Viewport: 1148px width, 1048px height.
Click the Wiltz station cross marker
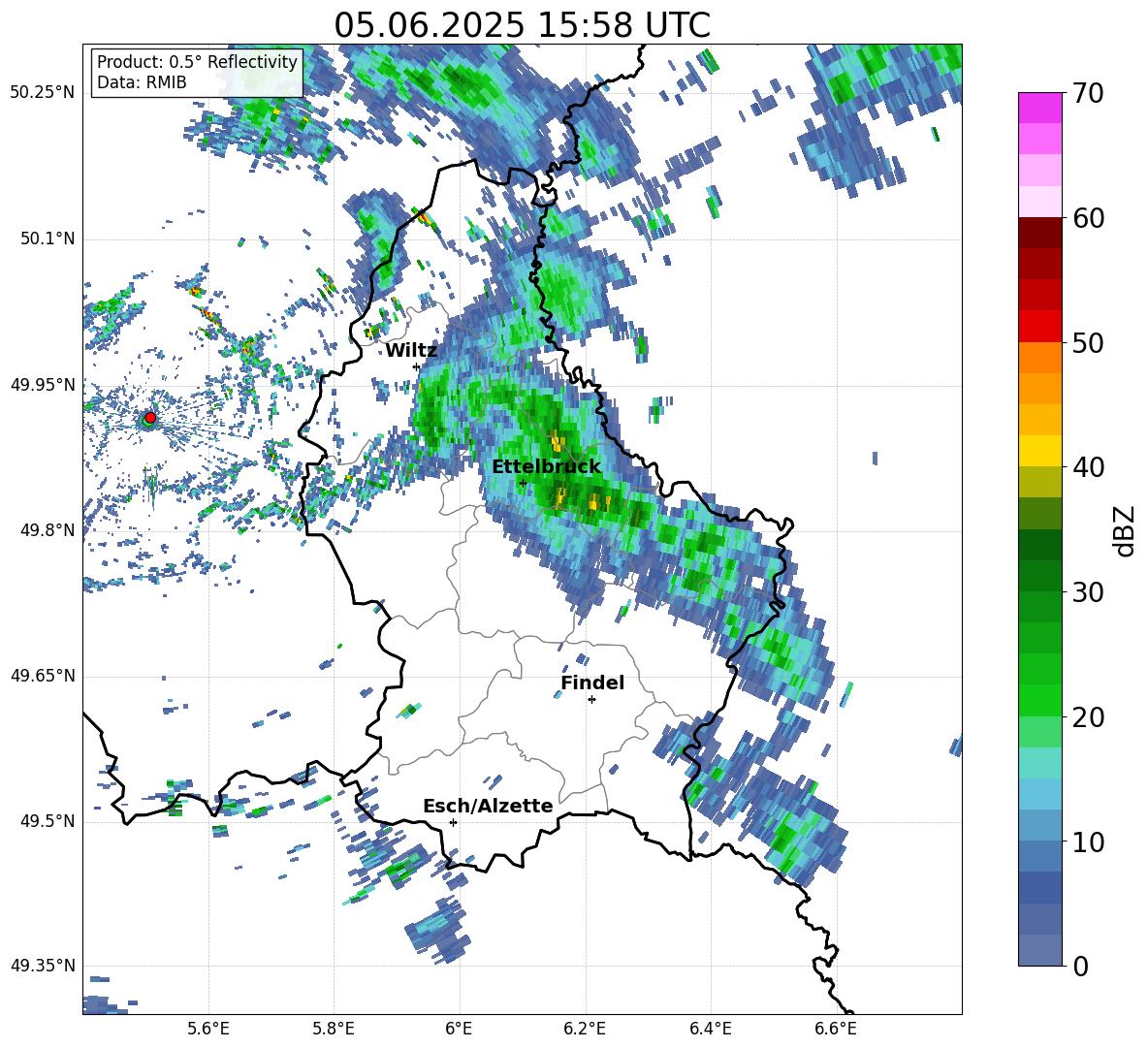[x=417, y=366]
